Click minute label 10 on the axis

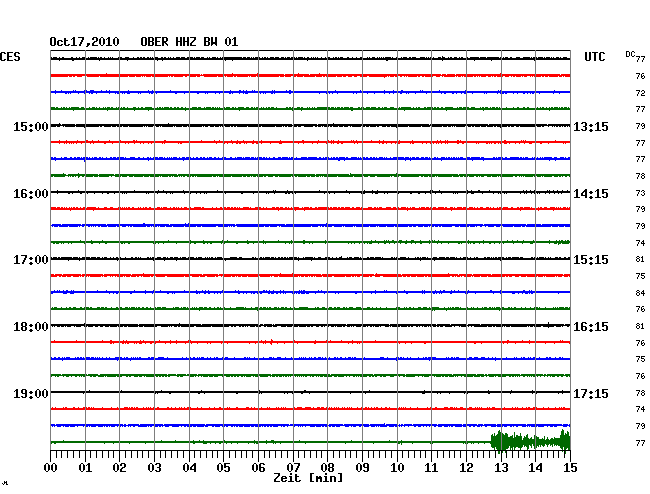point(397,467)
